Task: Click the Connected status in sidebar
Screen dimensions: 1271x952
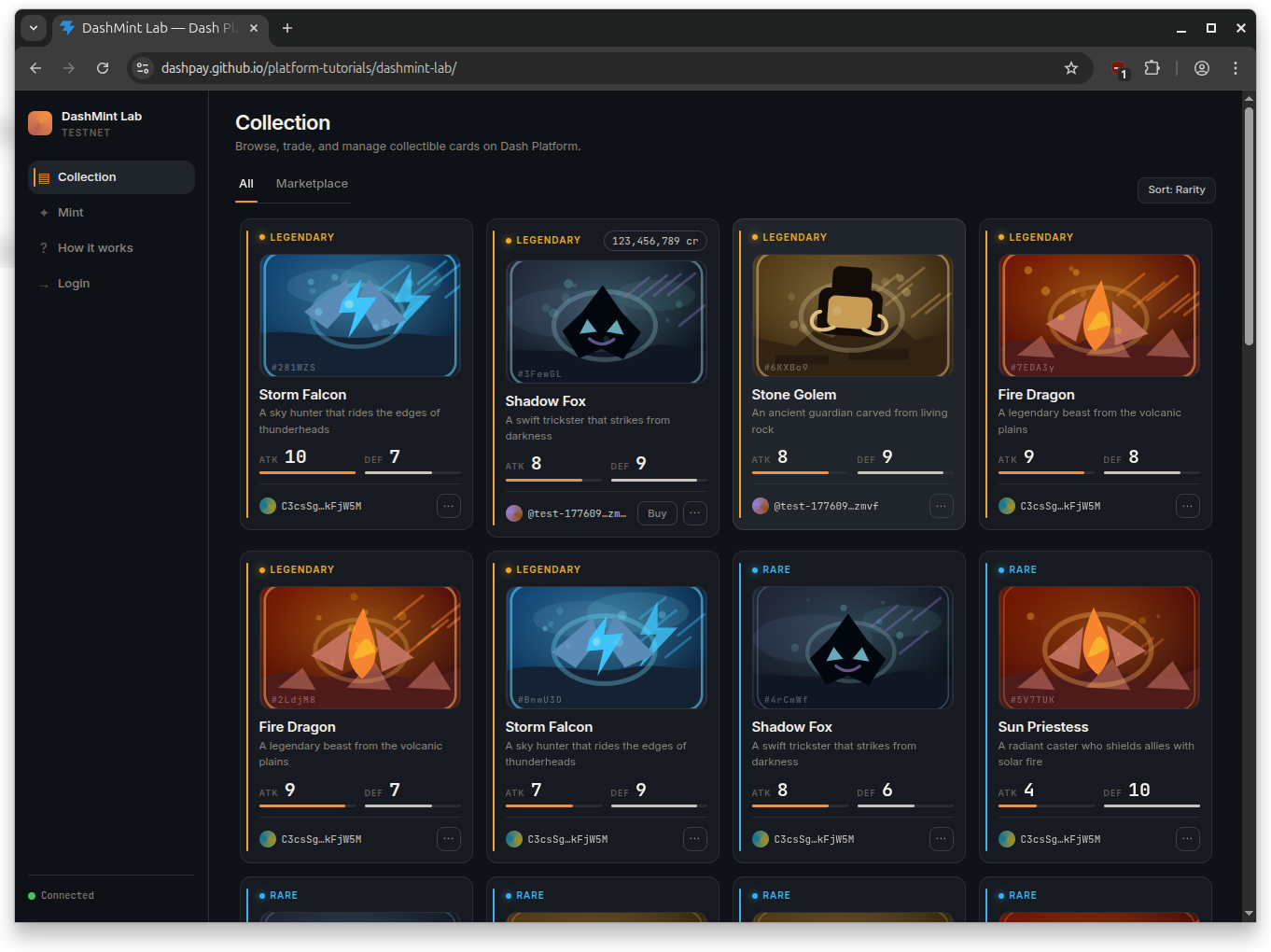Action: tap(62, 895)
